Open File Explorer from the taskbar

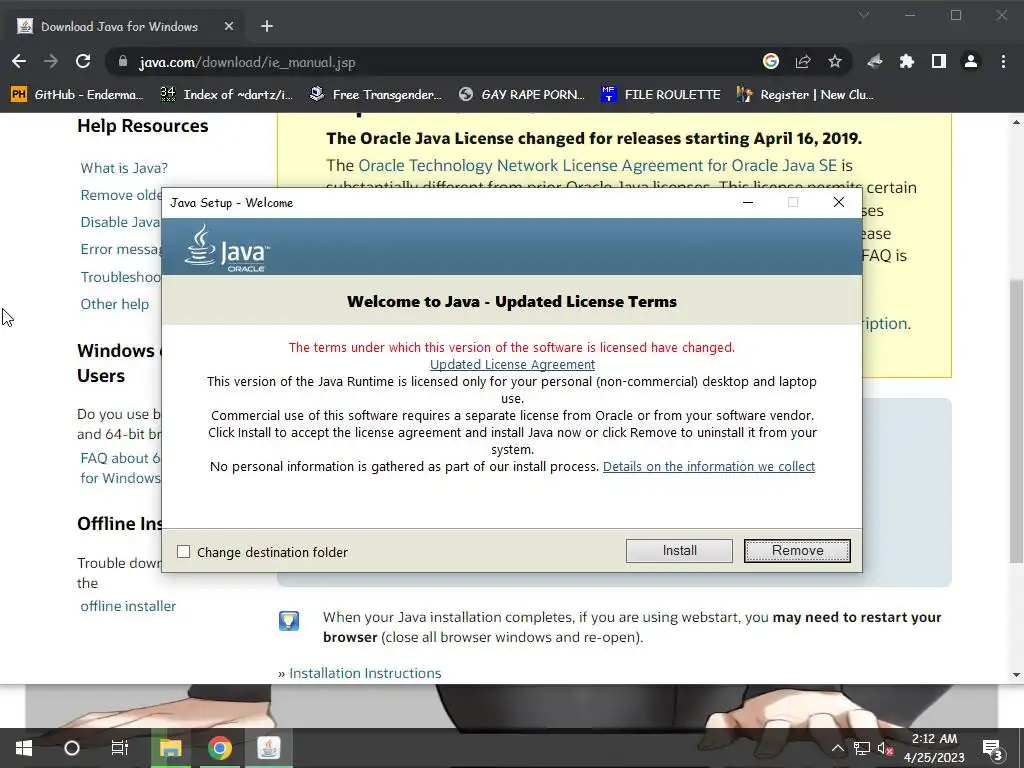pos(170,748)
